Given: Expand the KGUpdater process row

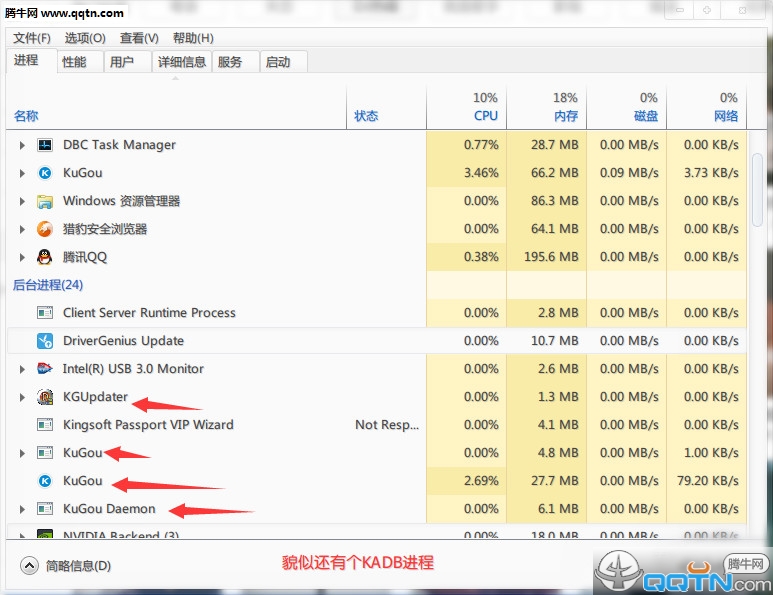Looking at the screenshot, I should coord(22,397).
